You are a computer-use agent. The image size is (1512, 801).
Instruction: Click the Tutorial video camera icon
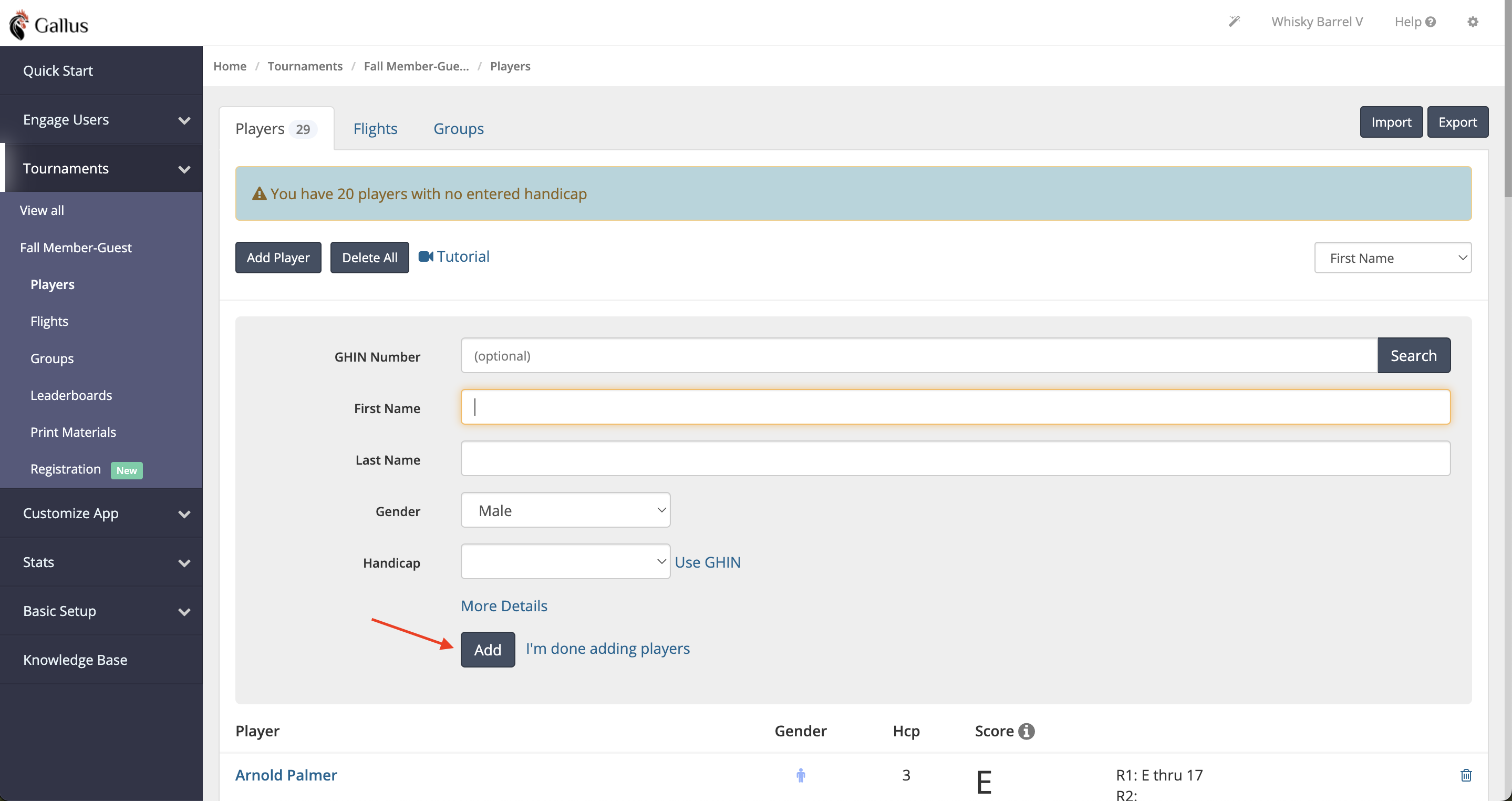[x=426, y=256]
